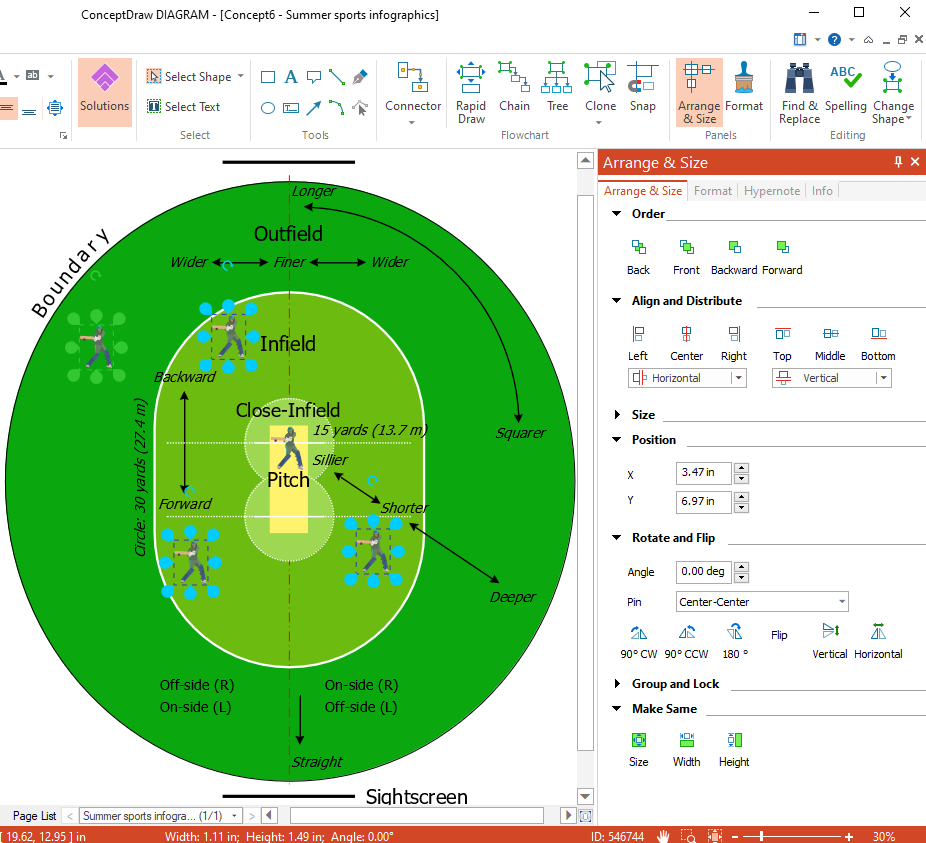Open the Change Shape menu
Image resolution: width=926 pixels, height=843 pixels.
892,93
